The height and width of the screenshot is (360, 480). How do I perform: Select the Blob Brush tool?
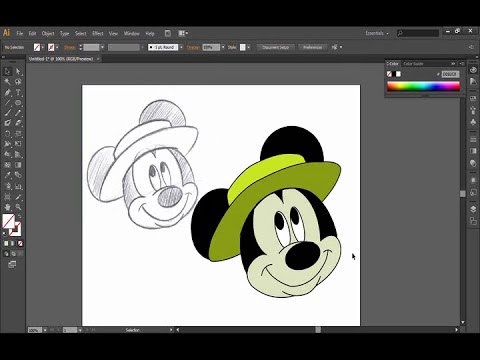click(8, 123)
